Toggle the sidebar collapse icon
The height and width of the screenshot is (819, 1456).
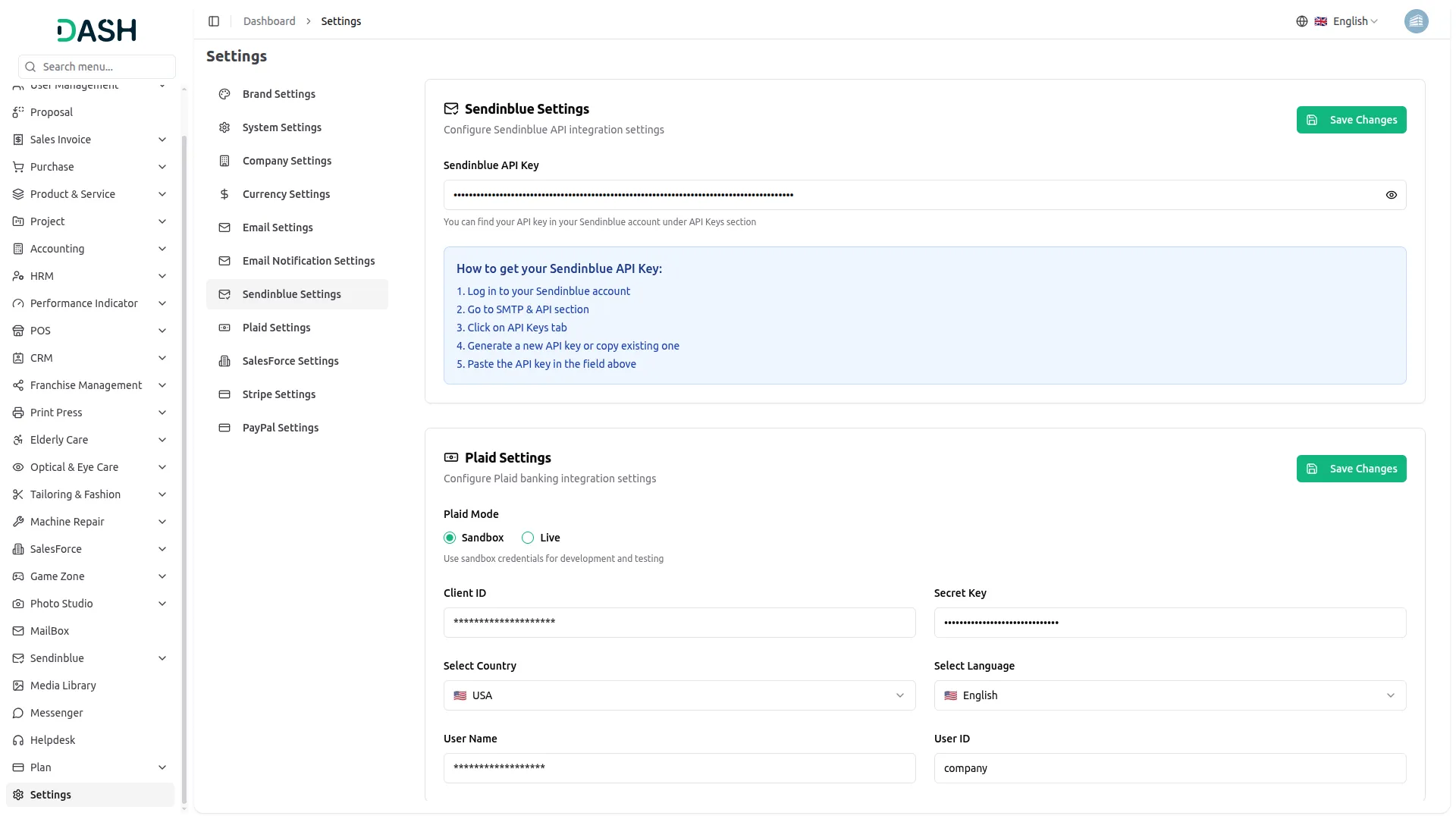214,21
